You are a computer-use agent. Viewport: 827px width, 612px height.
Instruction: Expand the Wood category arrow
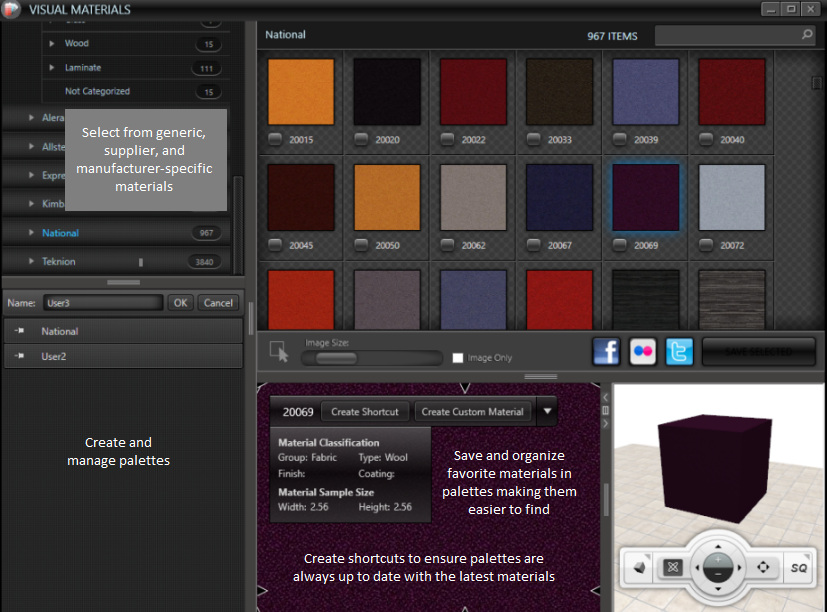tap(51, 43)
